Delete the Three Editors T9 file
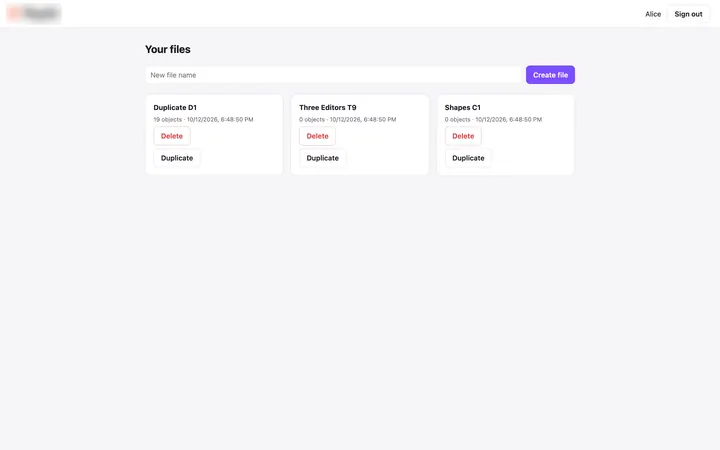Image resolution: width=720 pixels, height=450 pixels. (317, 136)
